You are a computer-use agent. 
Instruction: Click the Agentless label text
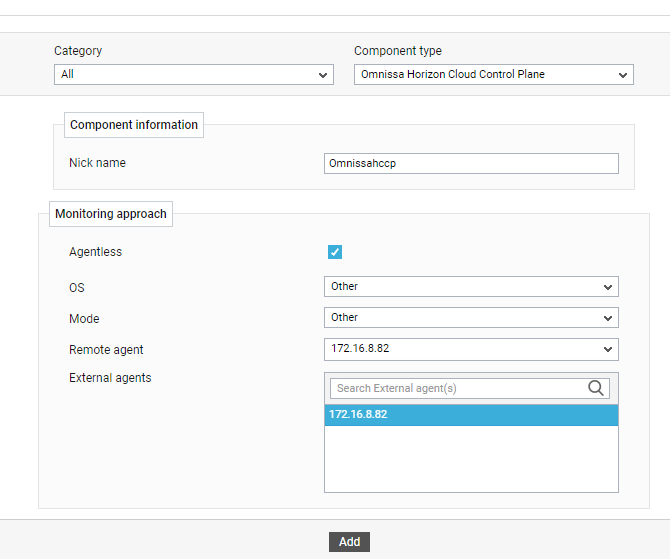coord(95,252)
